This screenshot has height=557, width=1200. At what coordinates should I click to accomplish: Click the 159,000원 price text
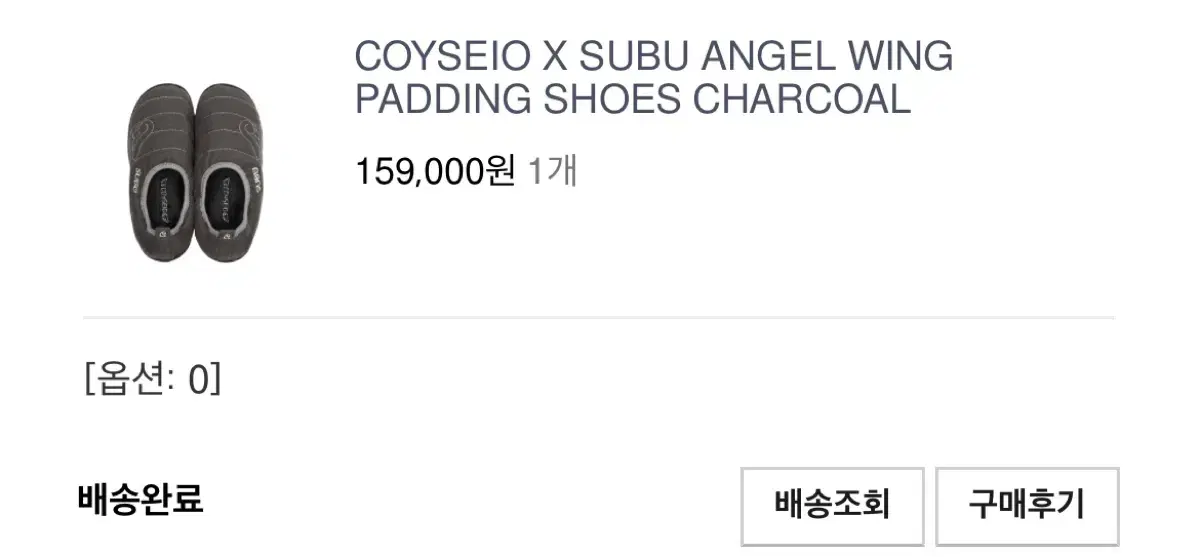435,172
